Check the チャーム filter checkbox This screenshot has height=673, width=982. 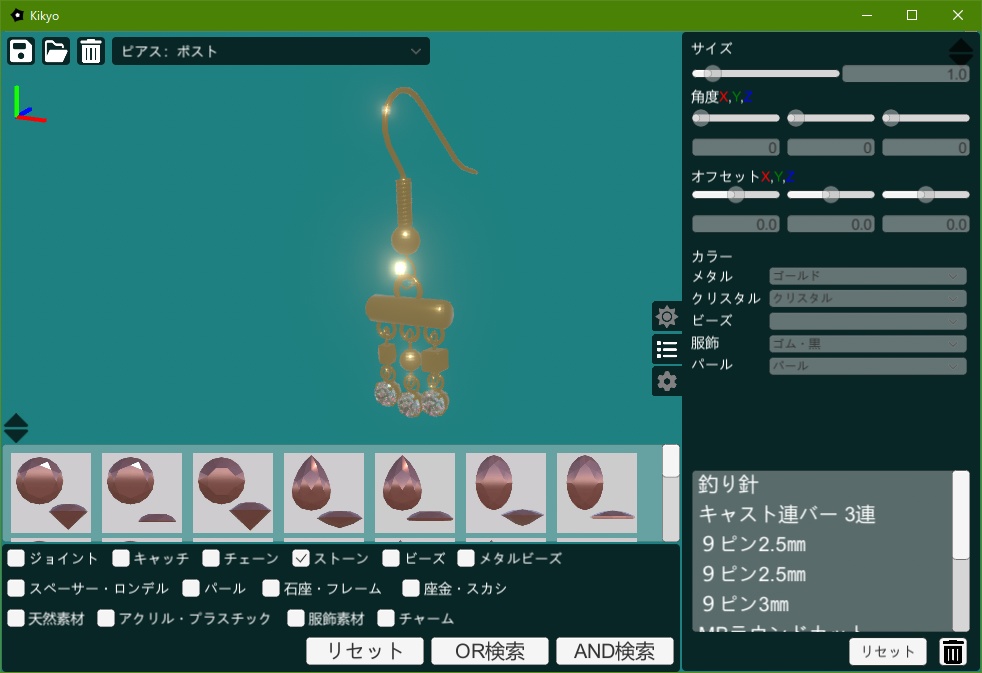pyautogui.click(x=386, y=619)
